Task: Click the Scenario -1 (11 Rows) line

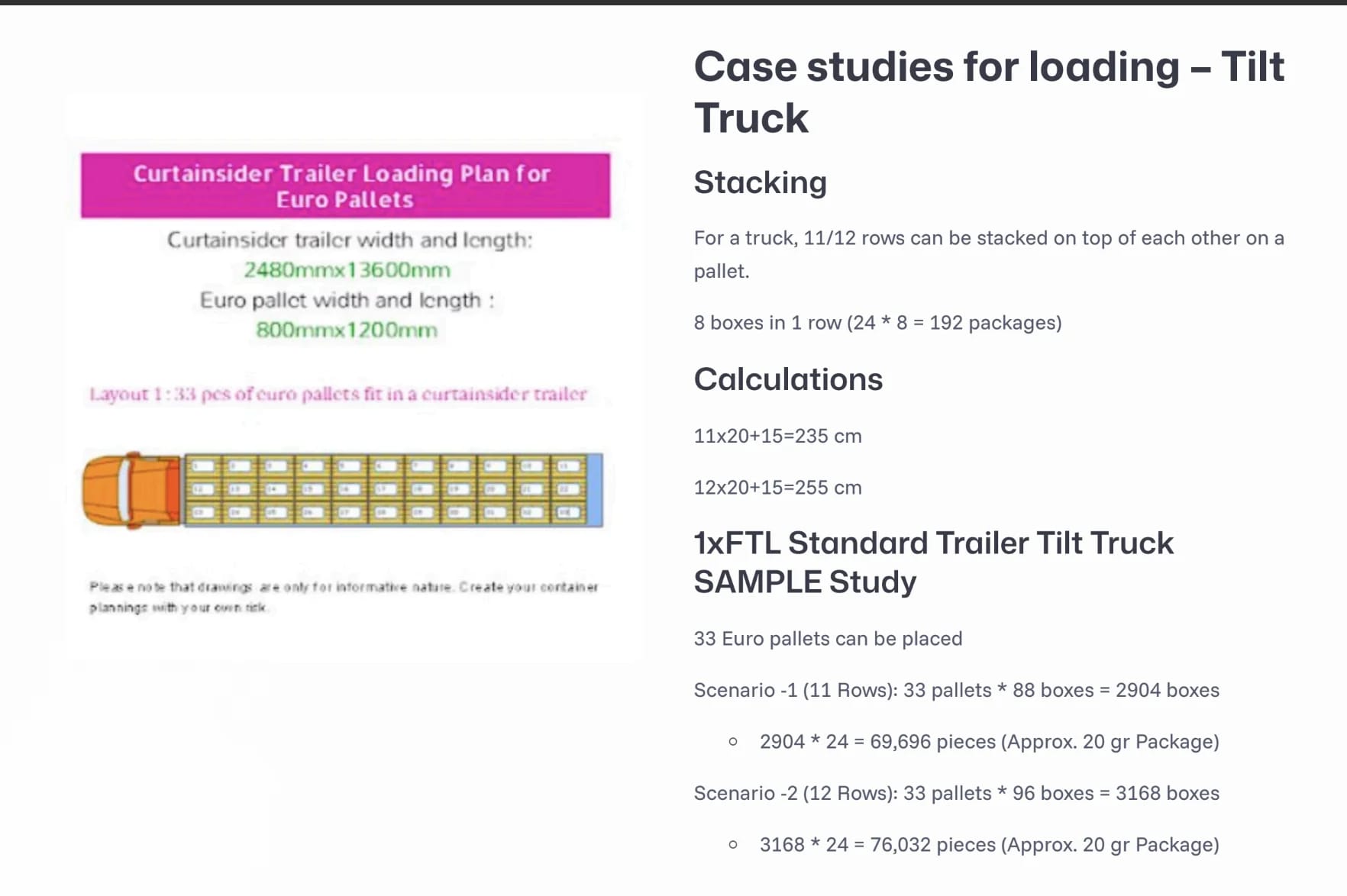Action: (955, 690)
